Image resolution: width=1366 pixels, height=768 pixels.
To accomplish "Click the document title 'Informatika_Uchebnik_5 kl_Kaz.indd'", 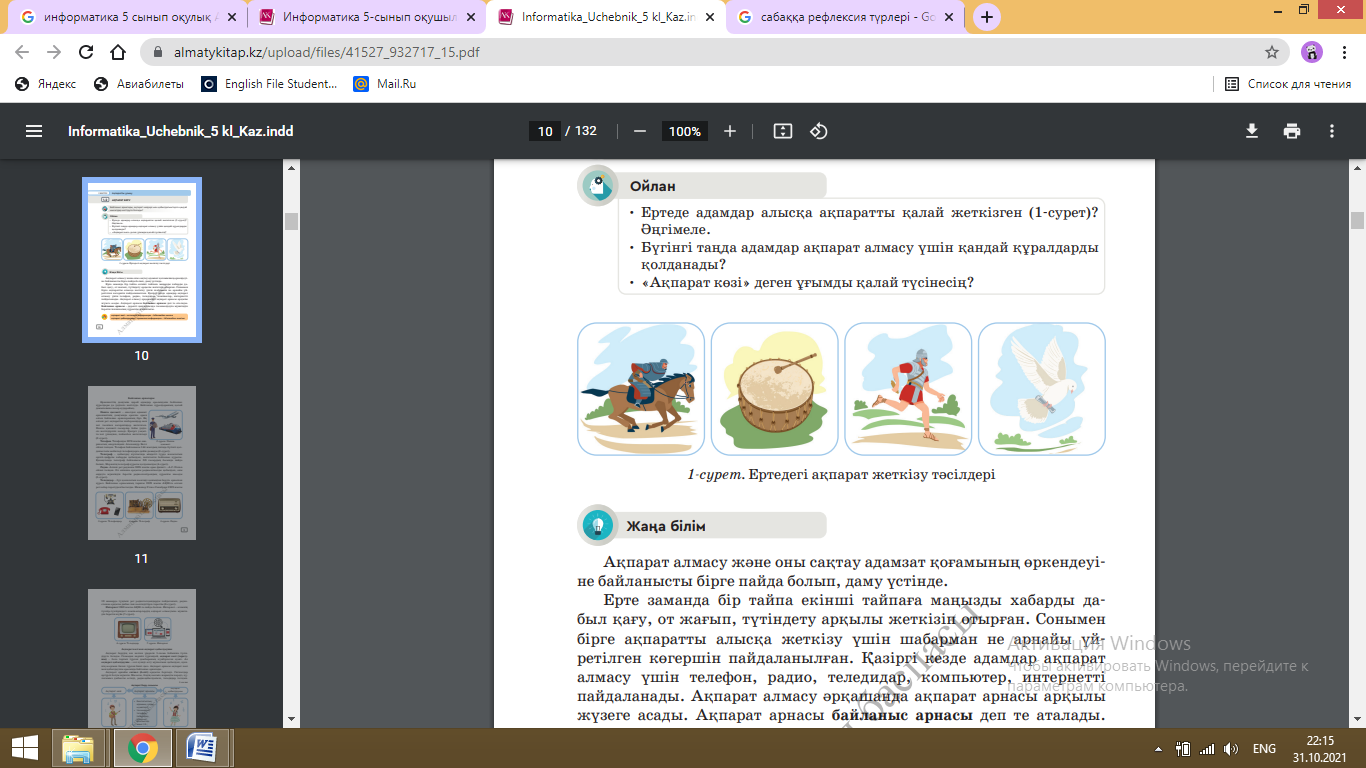I will [180, 131].
